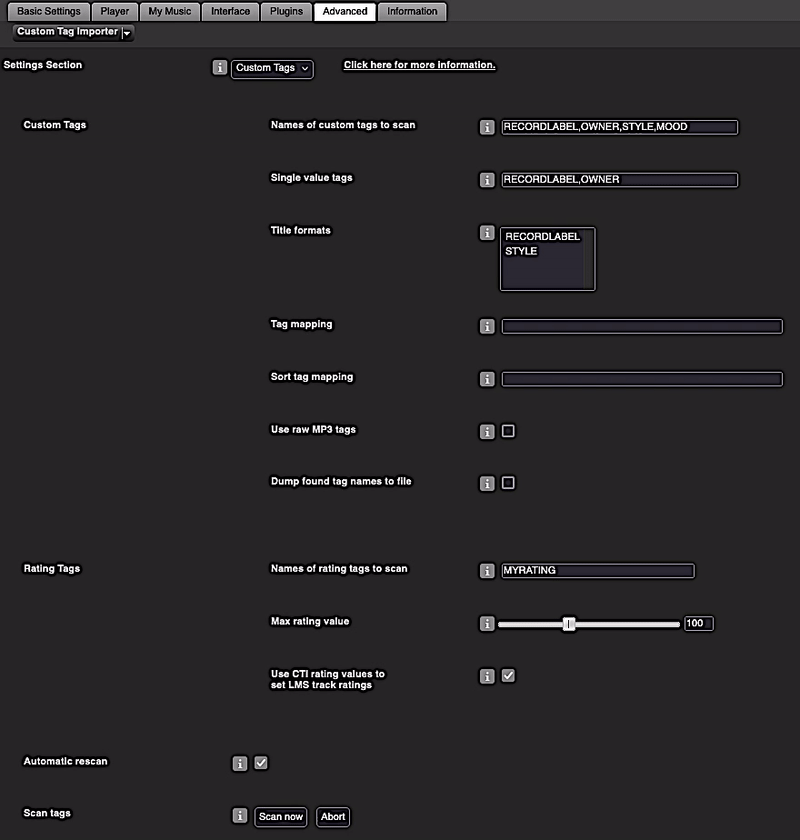Open the Custom Tags section dropdown
The image size is (800, 840).
pos(272,69)
